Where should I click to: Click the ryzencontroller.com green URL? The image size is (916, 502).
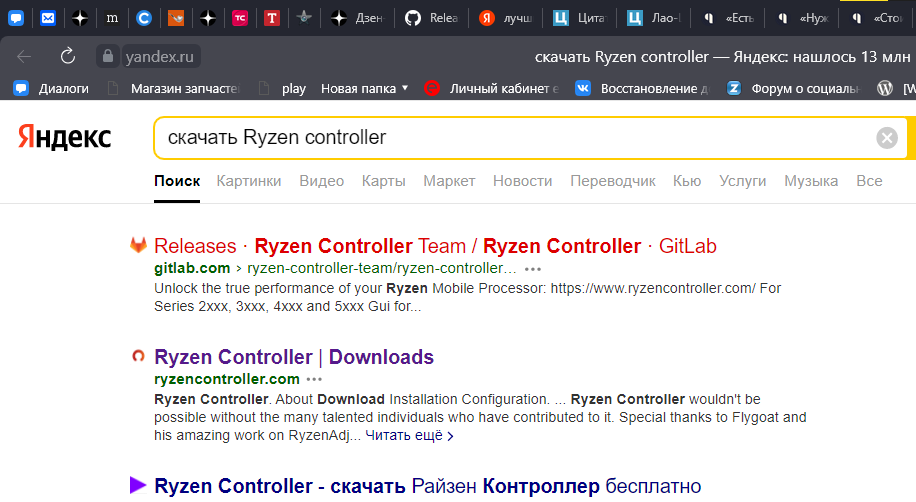click(227, 379)
